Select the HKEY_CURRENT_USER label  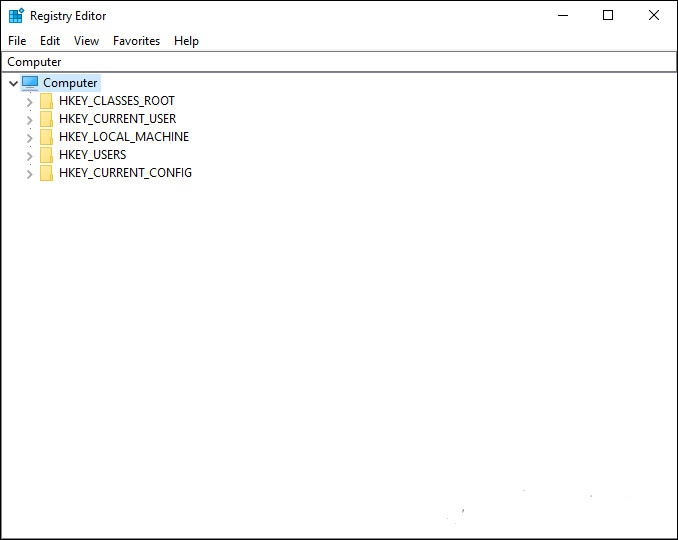pyautogui.click(x=118, y=119)
